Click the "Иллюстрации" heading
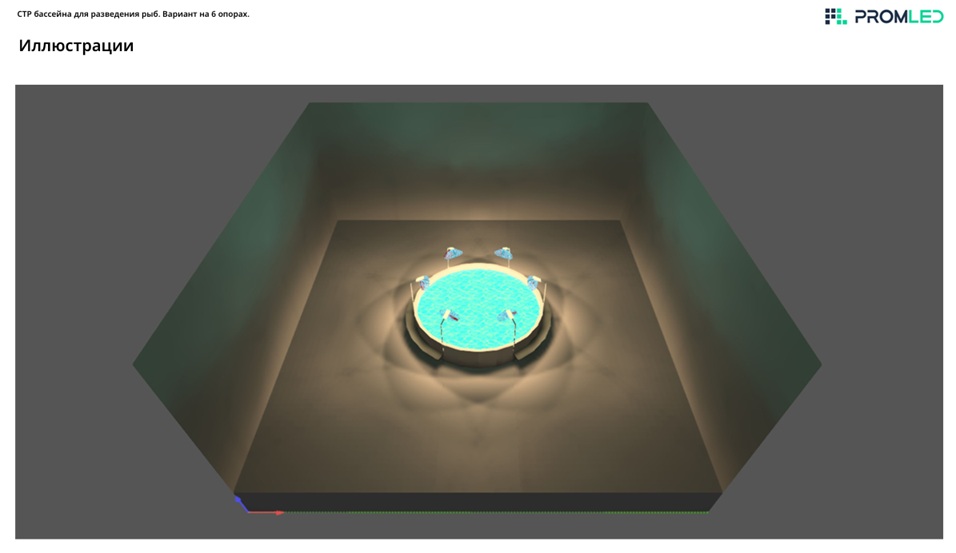Screen dimensions: 956x553 pyautogui.click(x=76, y=46)
